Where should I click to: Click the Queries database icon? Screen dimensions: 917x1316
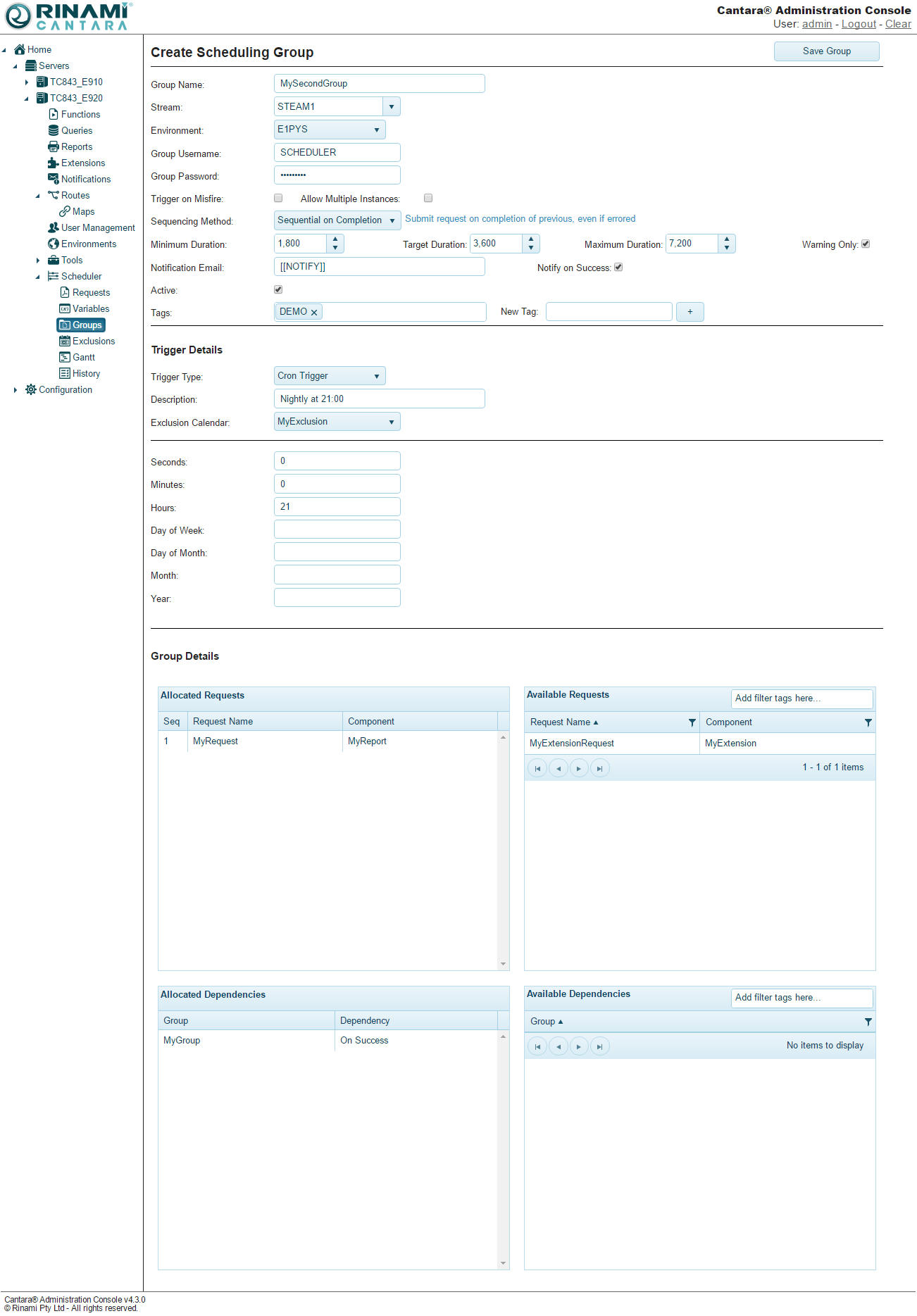(x=54, y=130)
